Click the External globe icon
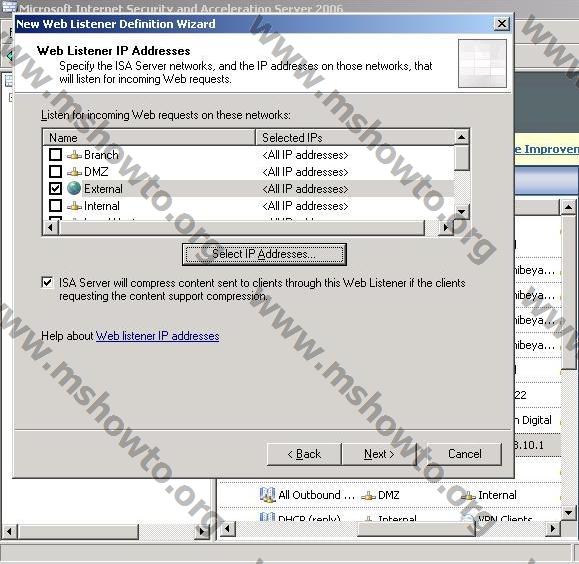This screenshot has height=564, width=579. coord(74,188)
